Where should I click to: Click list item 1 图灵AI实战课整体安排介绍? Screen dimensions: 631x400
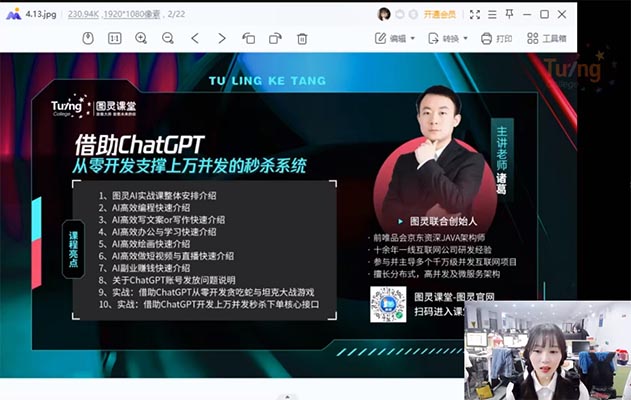(x=157, y=196)
